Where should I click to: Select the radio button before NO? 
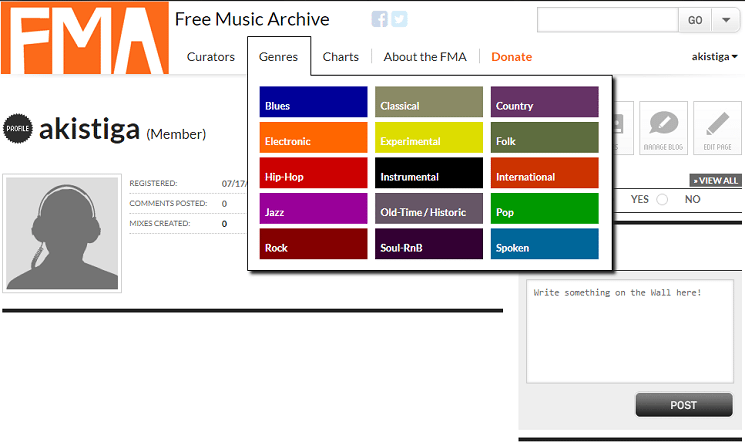point(662,199)
